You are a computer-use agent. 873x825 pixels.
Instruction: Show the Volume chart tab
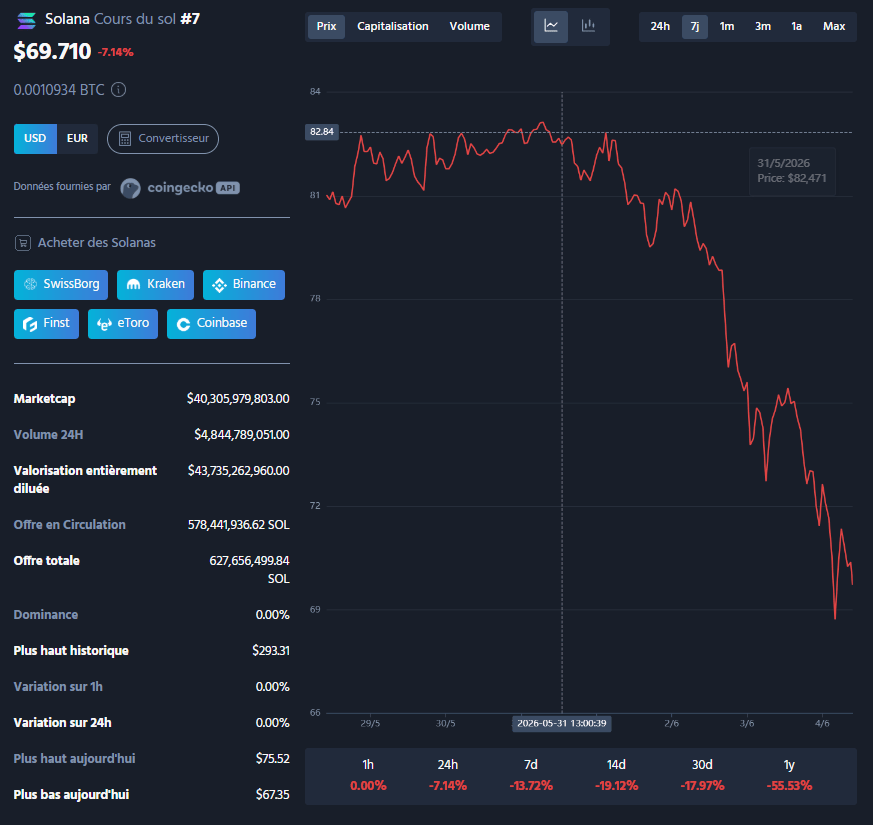point(469,26)
